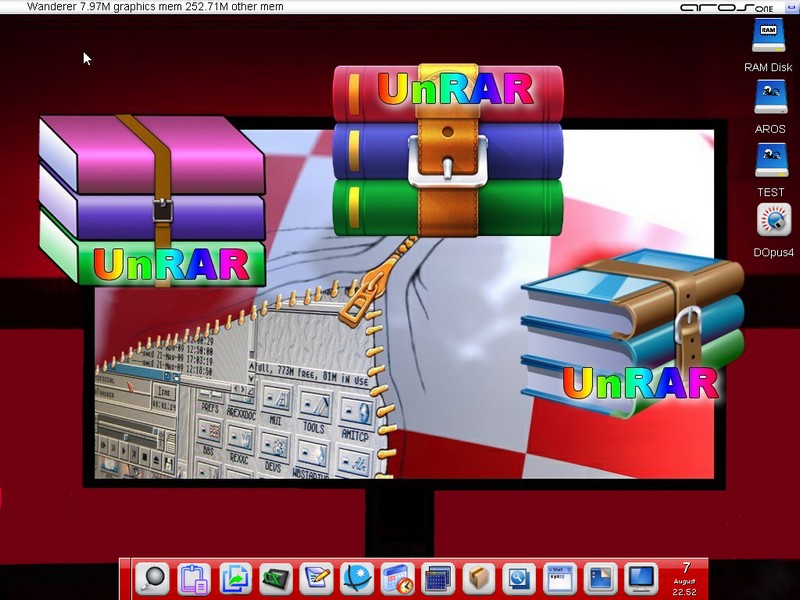Click the documents with green arrow dock icon
This screenshot has width=800, height=600.
pos(235,578)
